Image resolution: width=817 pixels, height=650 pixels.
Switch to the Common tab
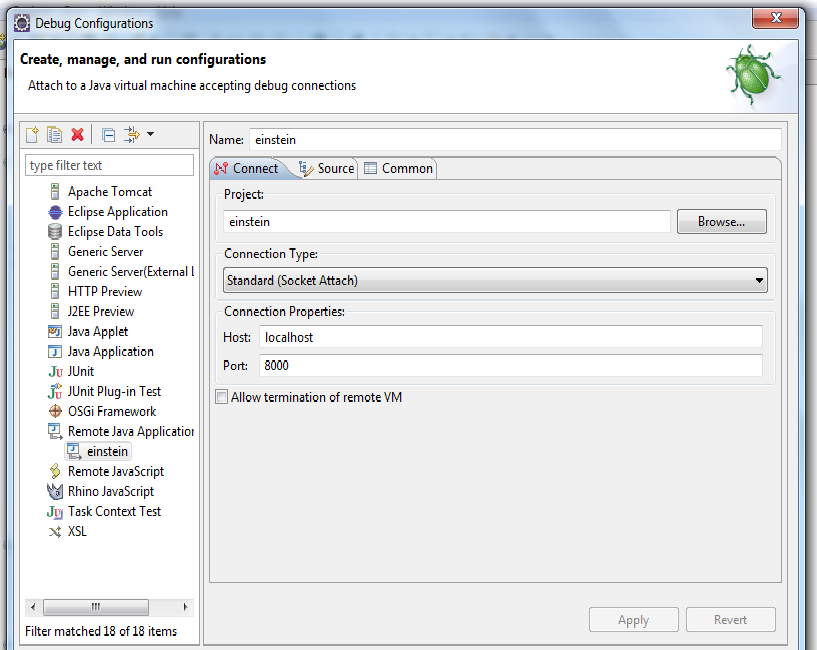click(399, 168)
